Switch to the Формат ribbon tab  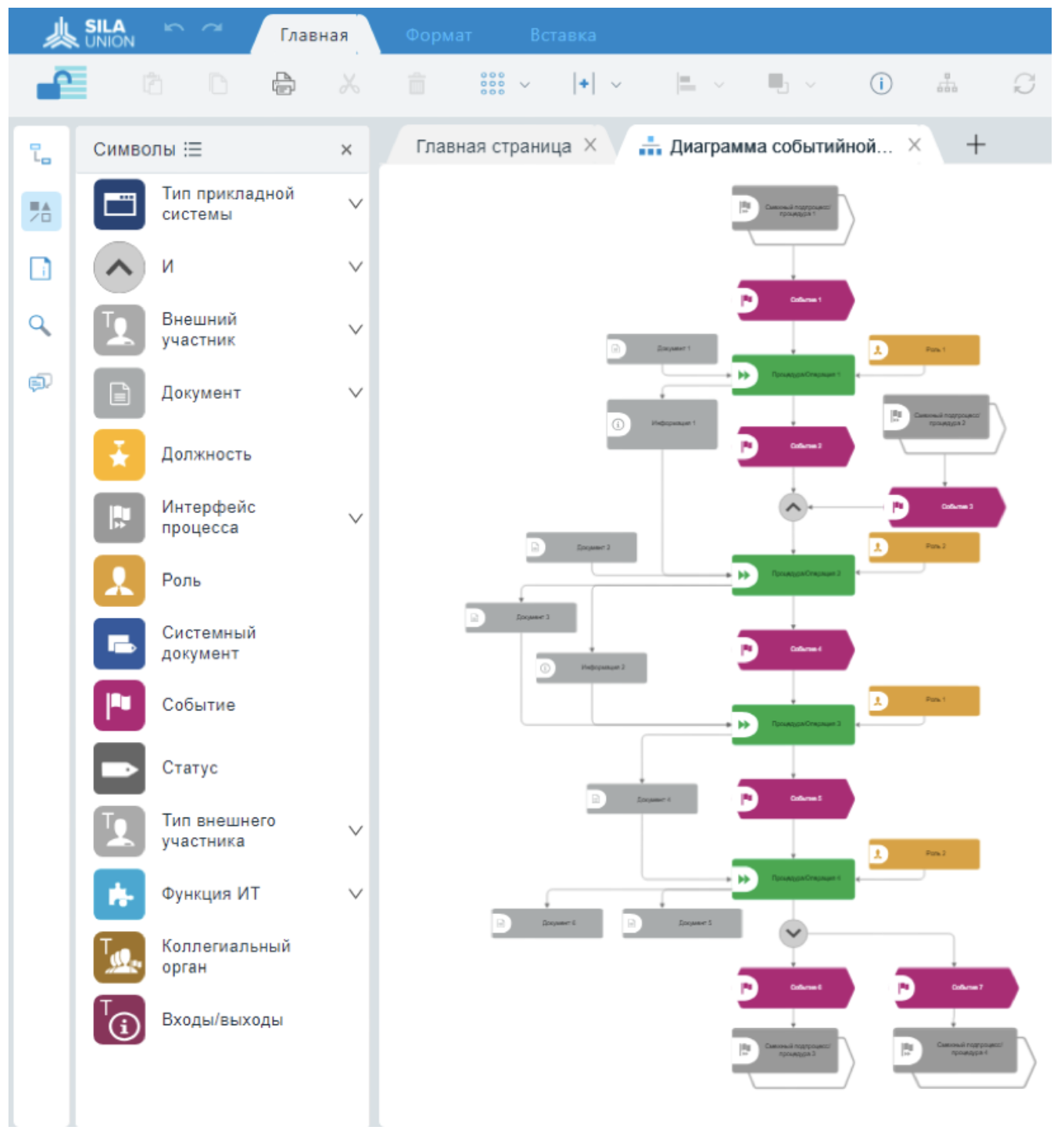coord(439,35)
